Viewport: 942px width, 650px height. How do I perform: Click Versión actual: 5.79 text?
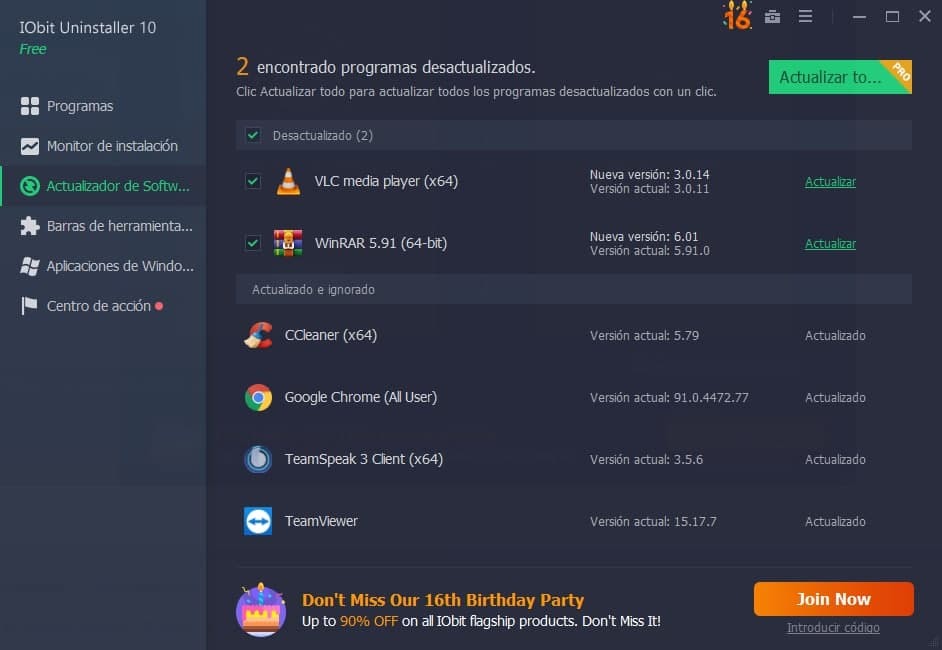pos(645,336)
